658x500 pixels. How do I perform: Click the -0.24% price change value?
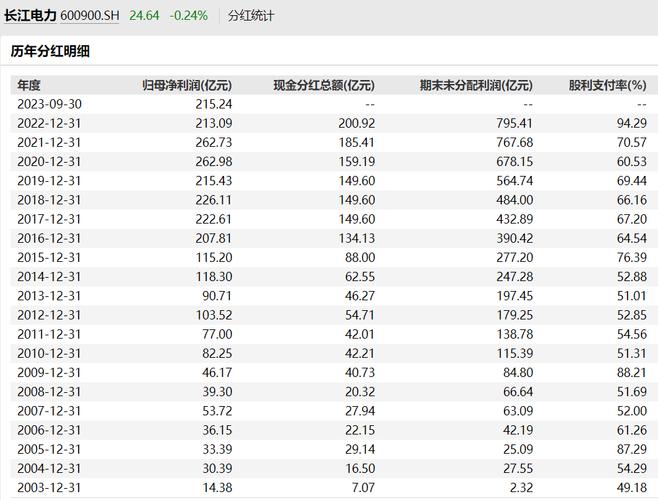(x=189, y=16)
